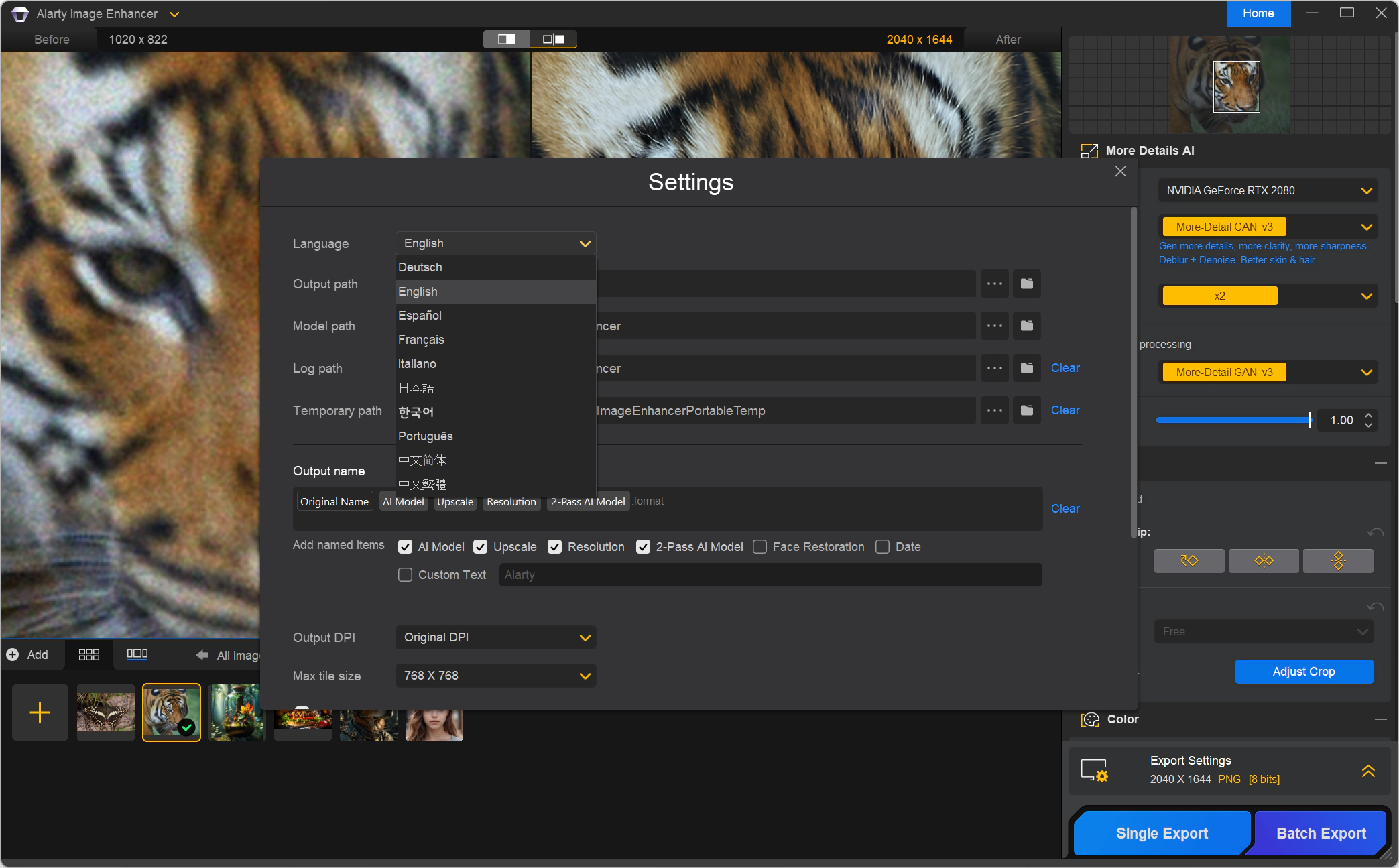Click horizontal flip icon
The height and width of the screenshot is (868, 1399).
pyautogui.click(x=1264, y=560)
